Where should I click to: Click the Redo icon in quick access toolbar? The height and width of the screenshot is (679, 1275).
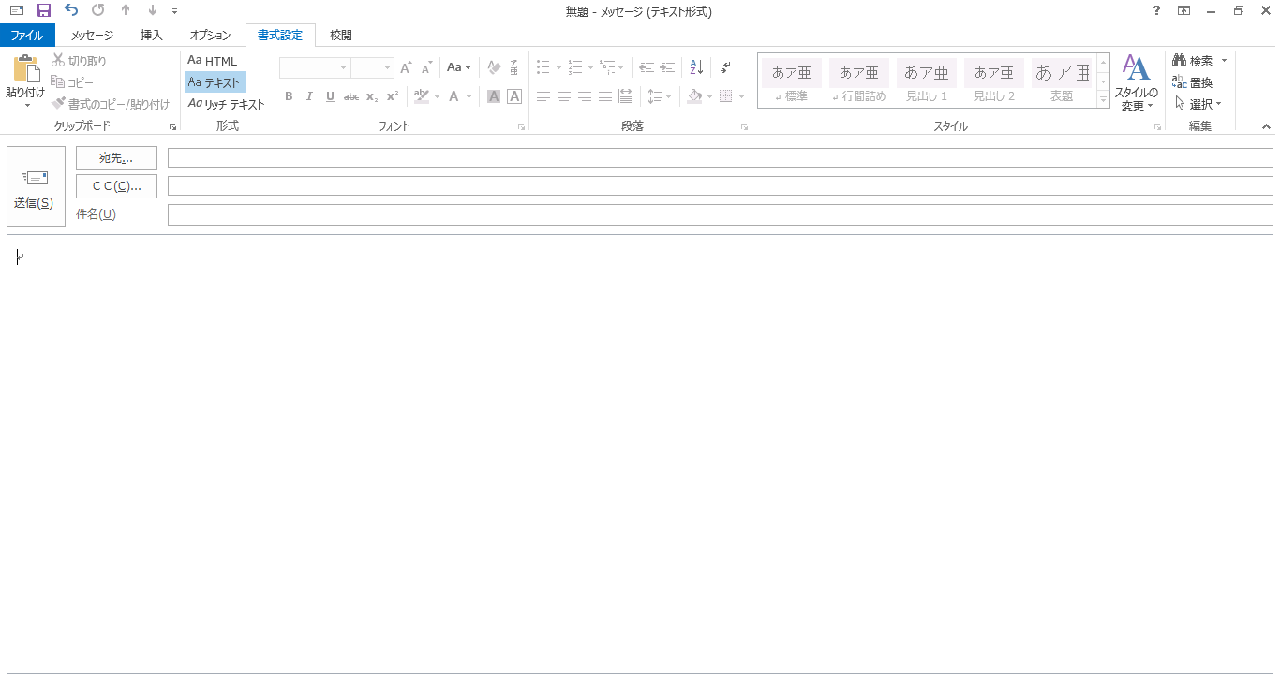click(98, 11)
